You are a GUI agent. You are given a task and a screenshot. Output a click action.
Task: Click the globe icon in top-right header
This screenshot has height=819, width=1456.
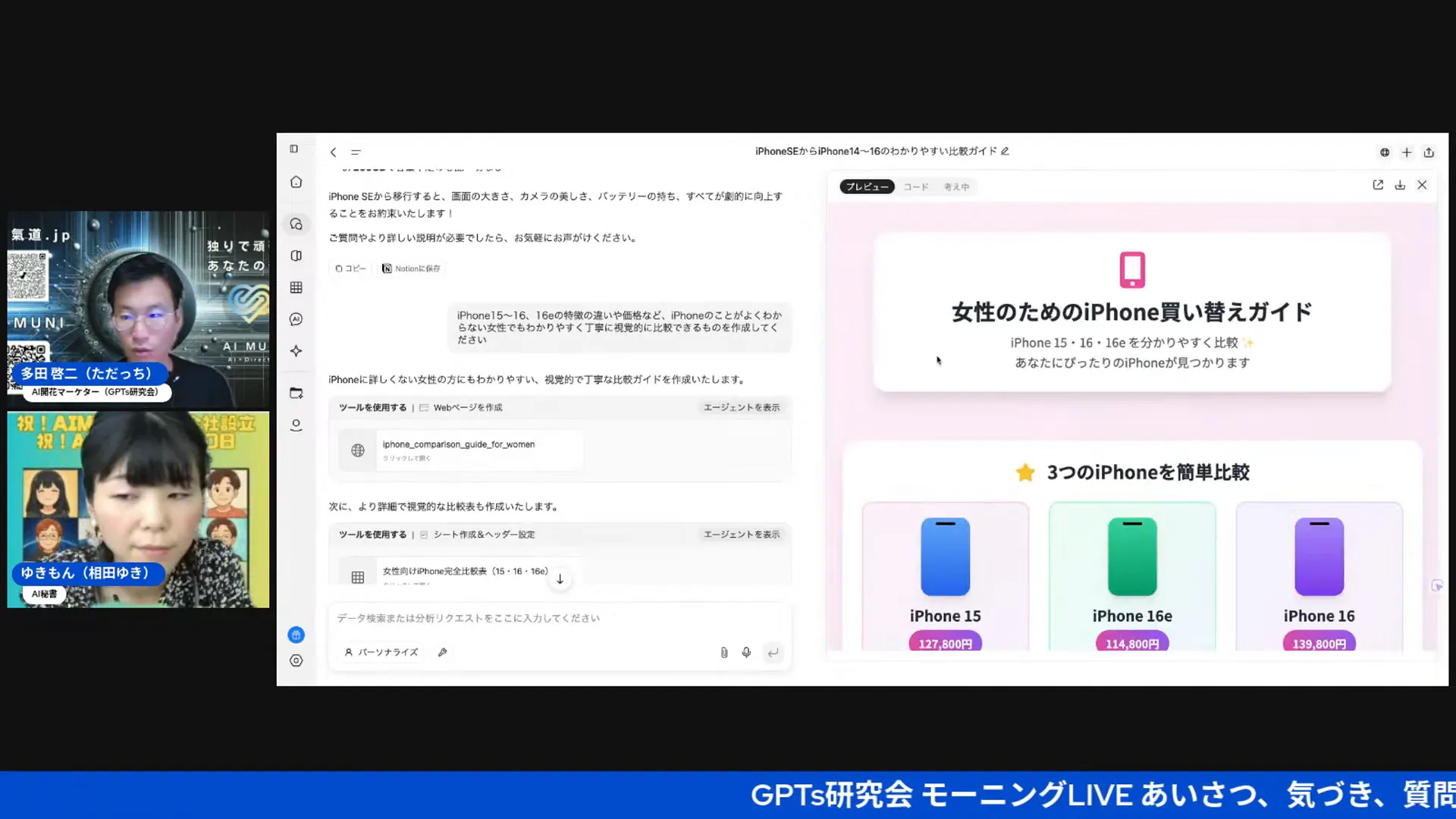pyautogui.click(x=1385, y=152)
